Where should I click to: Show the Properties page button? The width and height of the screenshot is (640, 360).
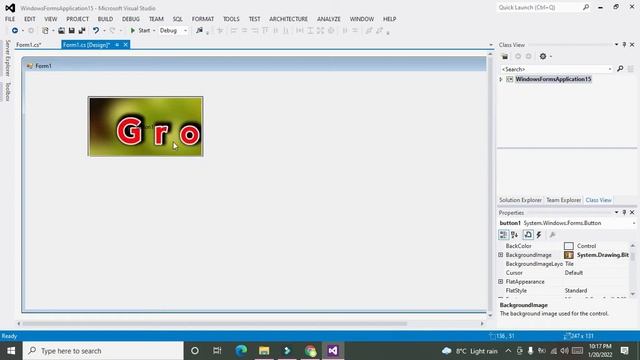pyautogui.click(x=528, y=235)
